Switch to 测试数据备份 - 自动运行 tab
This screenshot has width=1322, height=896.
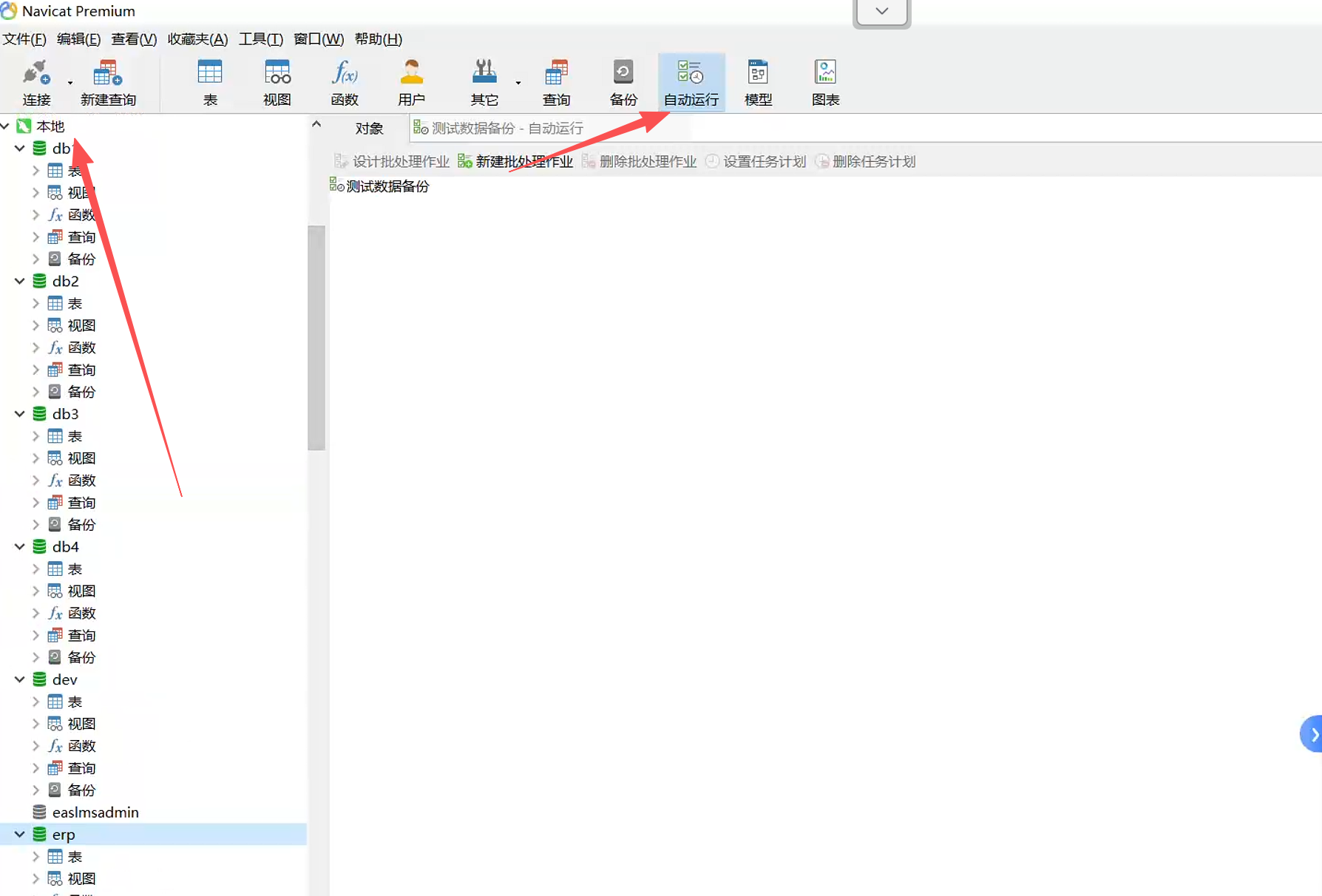click(x=498, y=128)
